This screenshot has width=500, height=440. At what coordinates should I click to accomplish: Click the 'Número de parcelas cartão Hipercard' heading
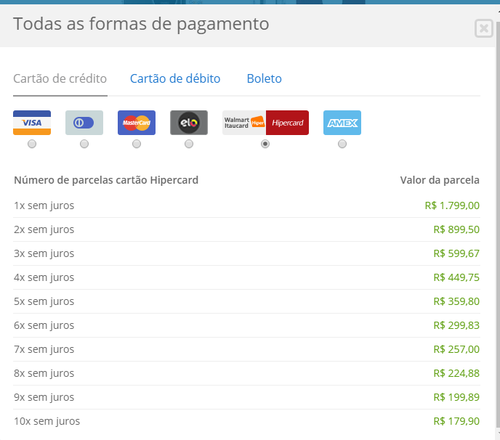click(x=106, y=180)
